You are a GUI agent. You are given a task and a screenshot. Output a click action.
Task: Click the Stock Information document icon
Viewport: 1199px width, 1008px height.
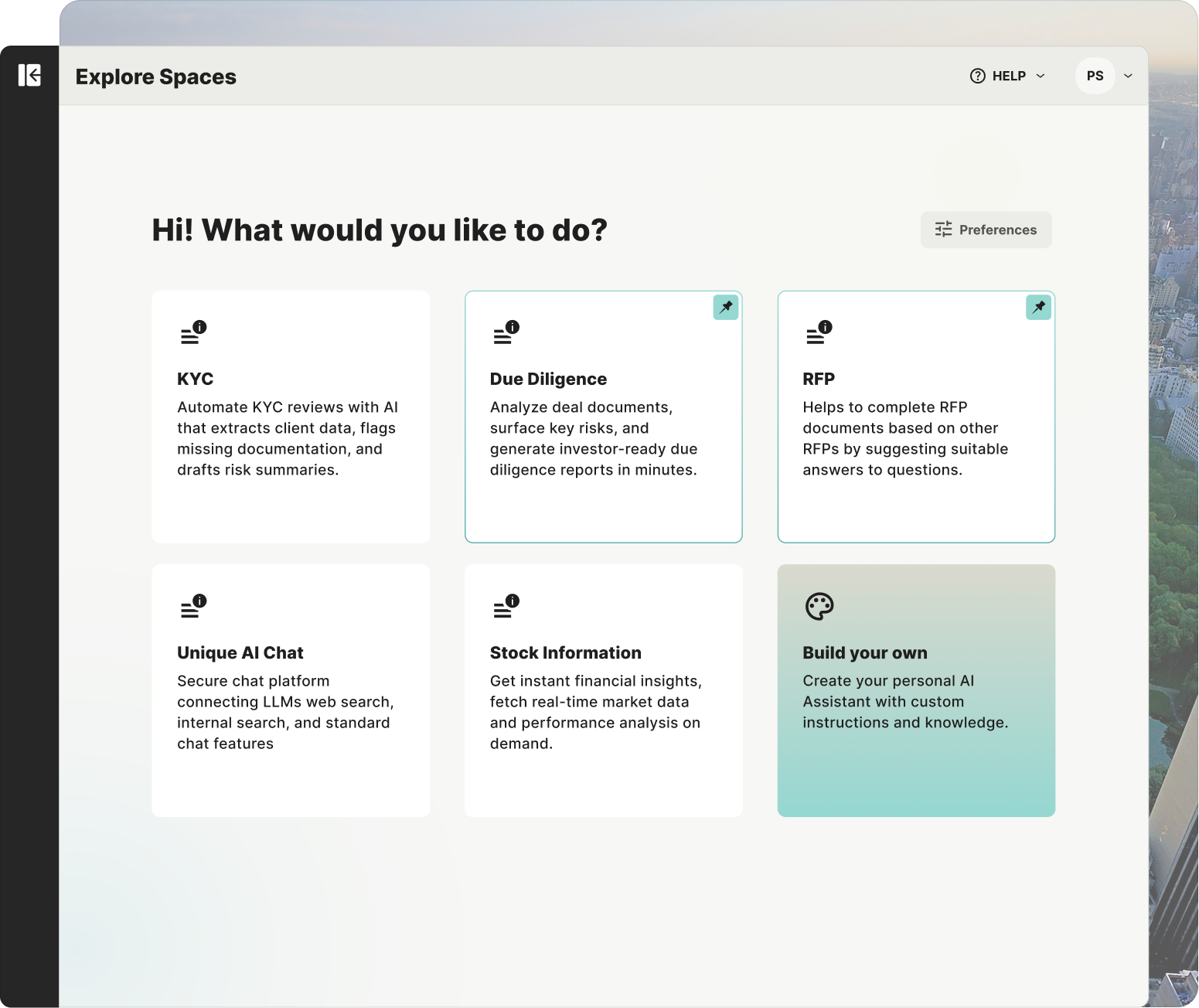[503, 608]
